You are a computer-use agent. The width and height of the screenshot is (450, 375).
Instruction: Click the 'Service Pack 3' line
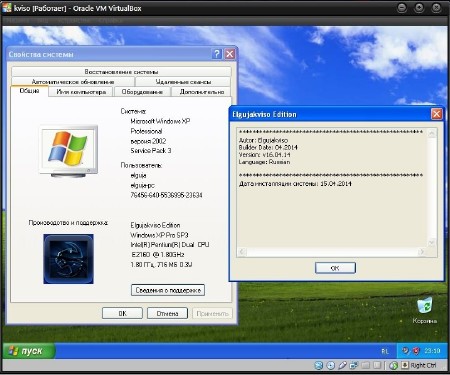(151, 151)
